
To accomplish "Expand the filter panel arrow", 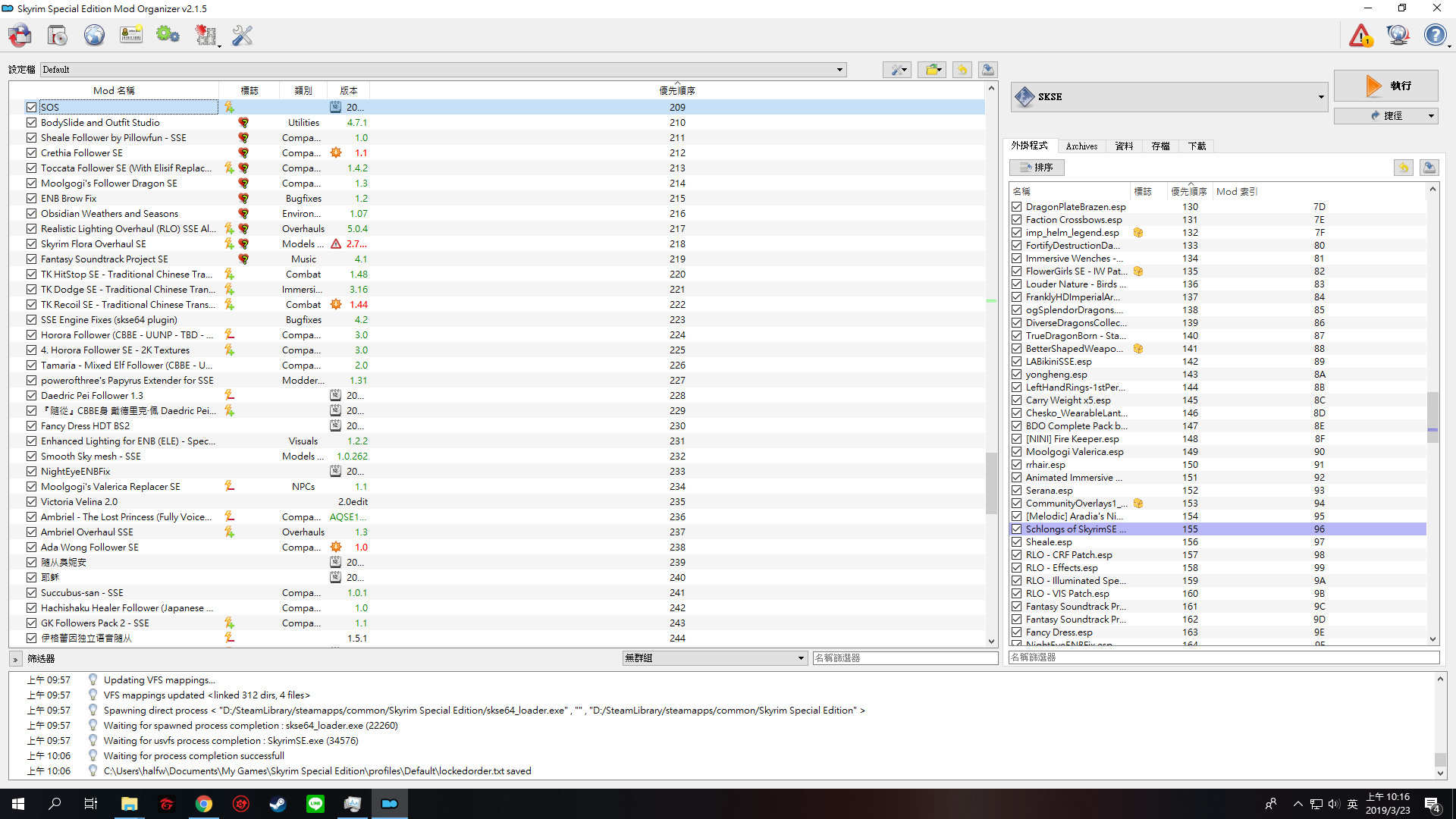I will tap(15, 659).
